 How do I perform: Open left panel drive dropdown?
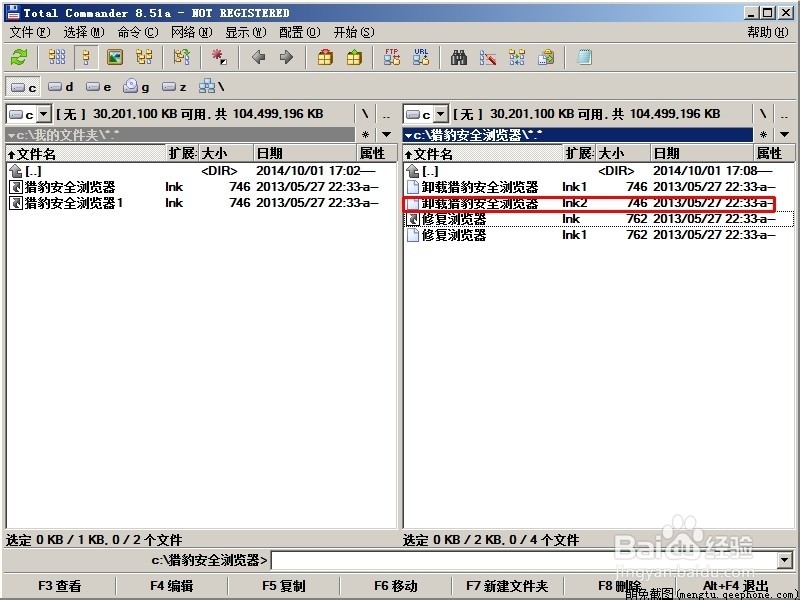pos(44,114)
